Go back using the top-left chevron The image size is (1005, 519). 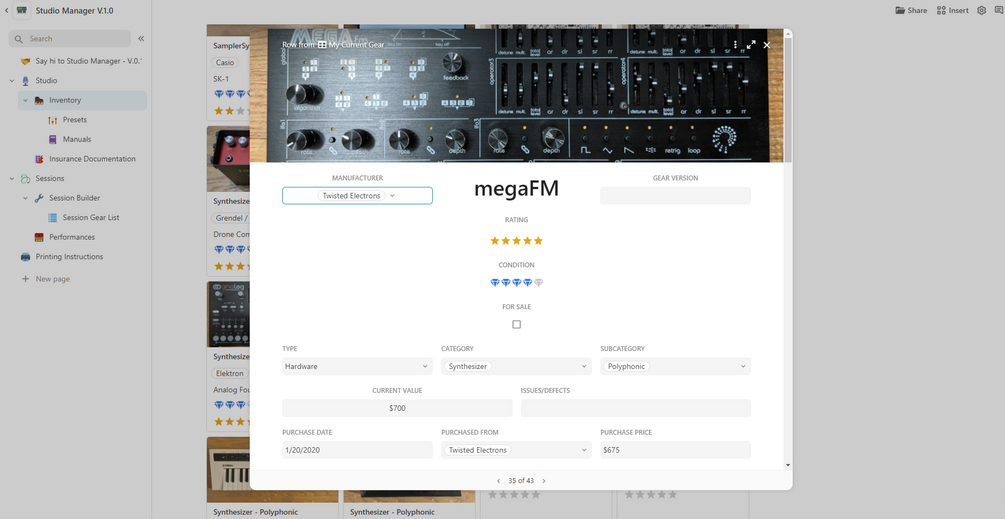point(6,10)
